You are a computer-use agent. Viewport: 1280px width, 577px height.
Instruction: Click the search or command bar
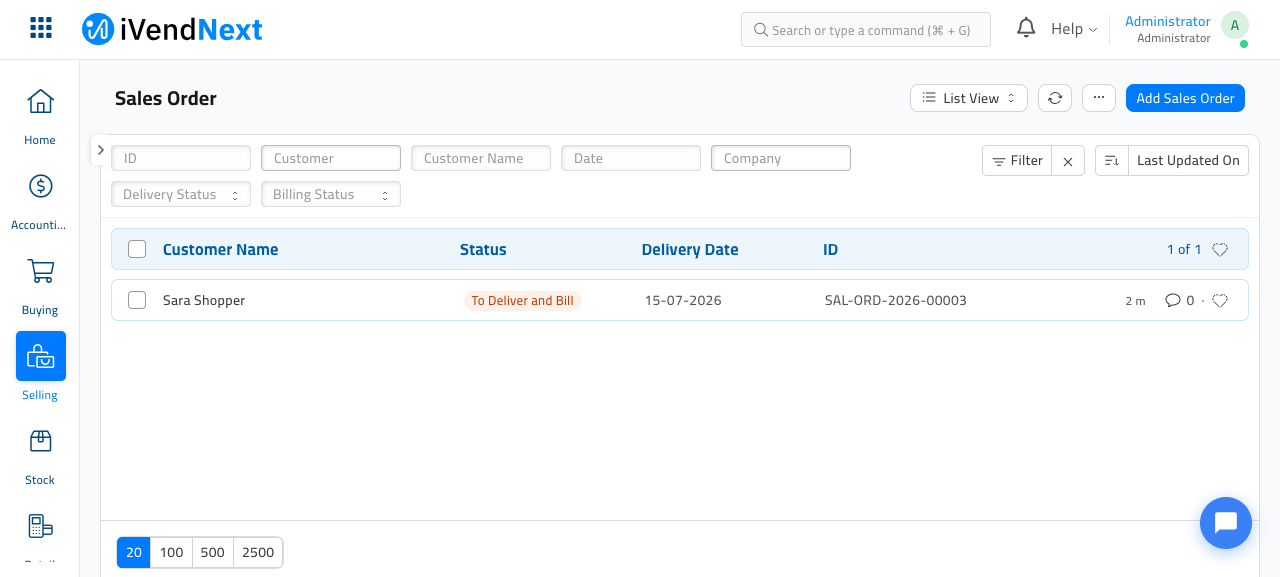coord(866,30)
